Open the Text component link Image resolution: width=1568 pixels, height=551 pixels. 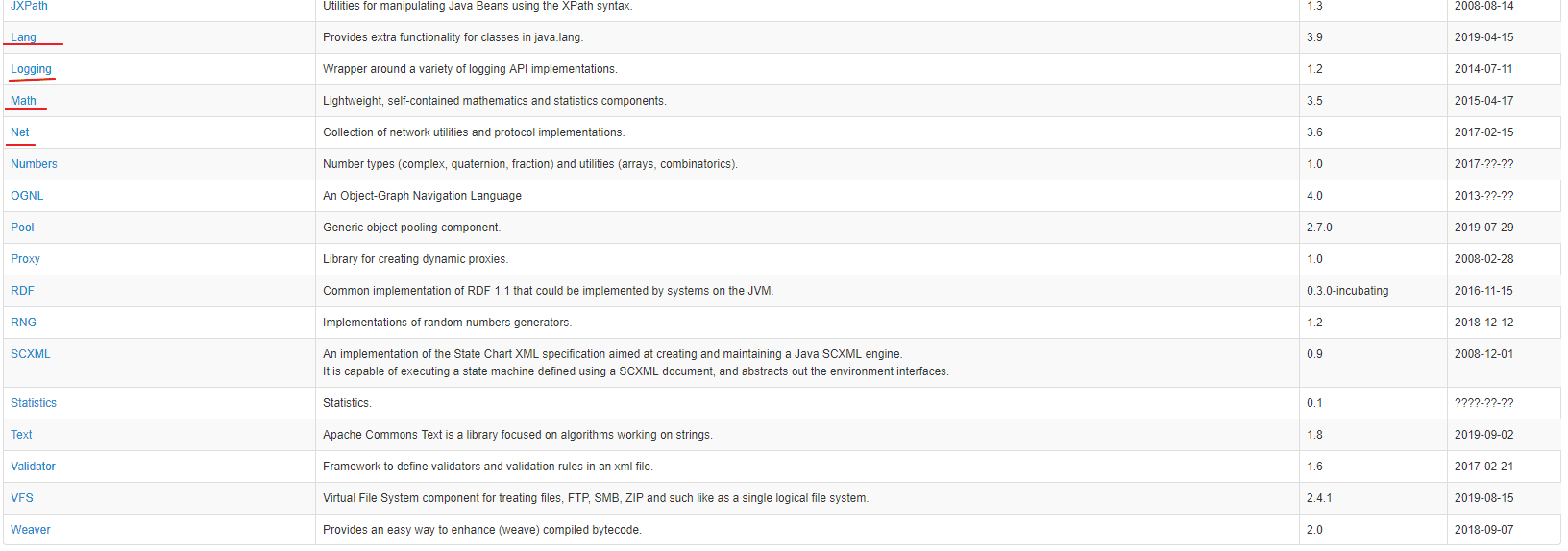click(21, 435)
